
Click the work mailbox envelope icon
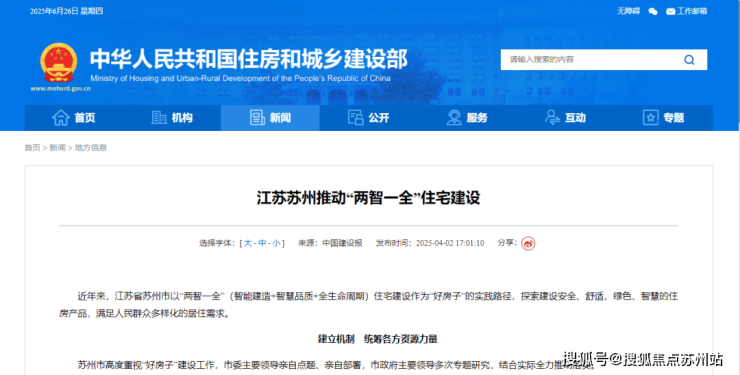tap(670, 11)
